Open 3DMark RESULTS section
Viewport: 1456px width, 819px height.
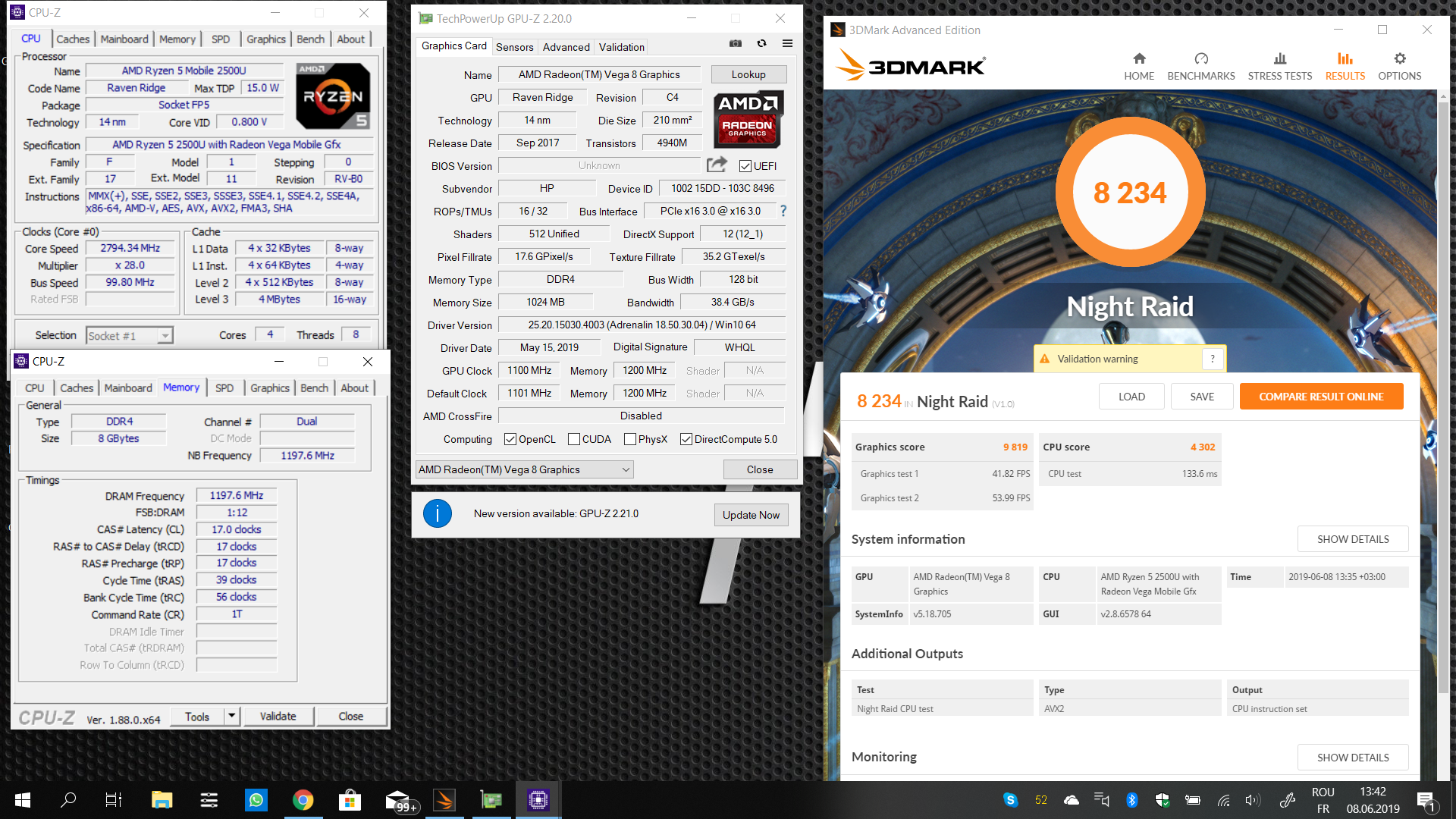tap(1345, 67)
